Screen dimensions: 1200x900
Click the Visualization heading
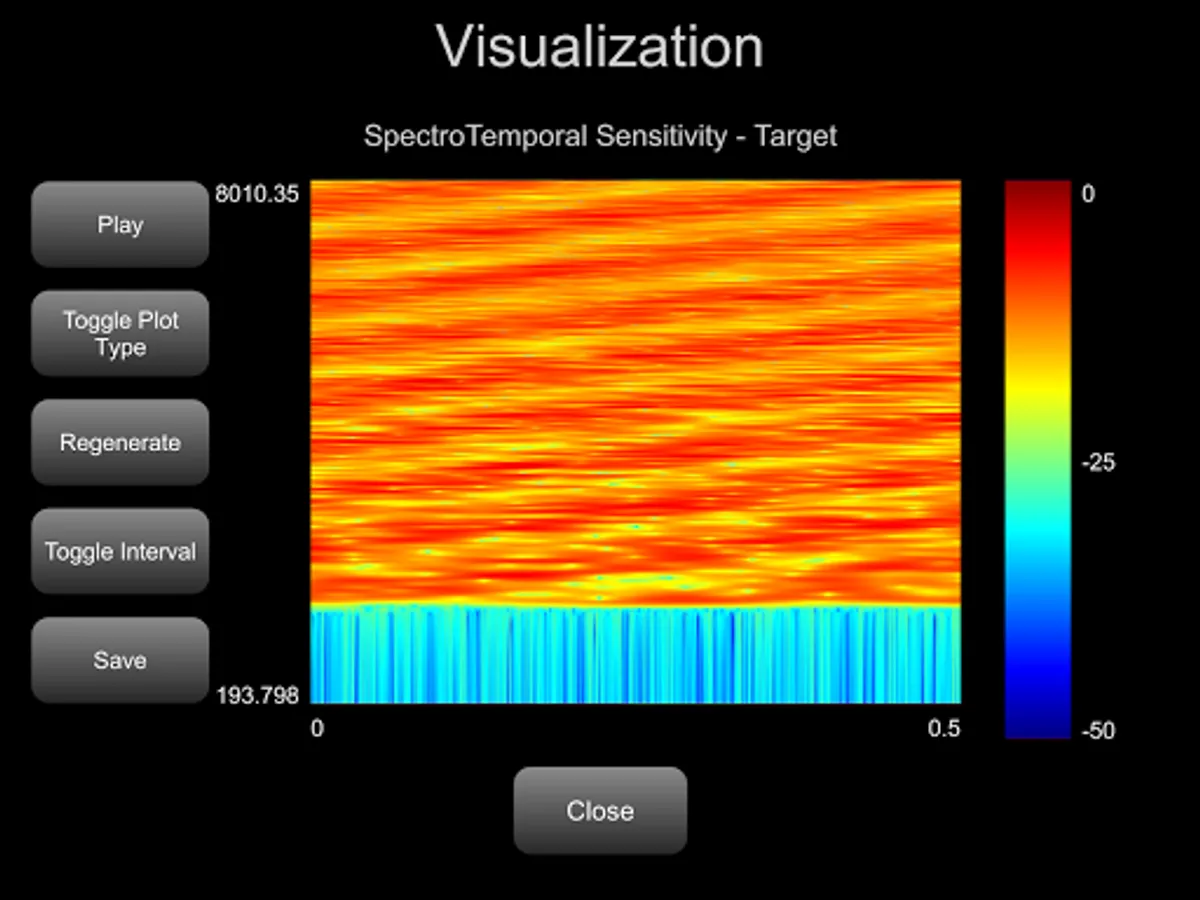point(600,47)
